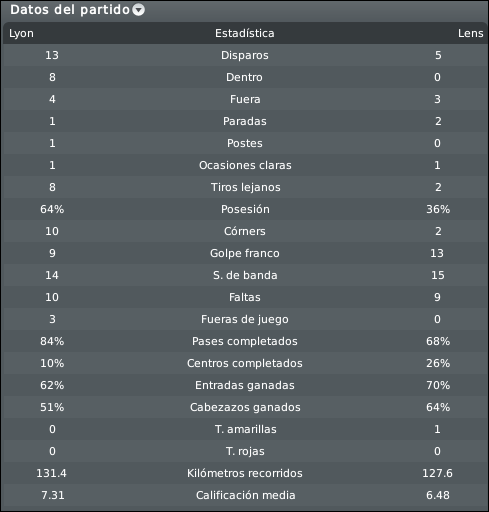Click the Estadística column header
Screen dimensions: 489x512
point(245,33)
